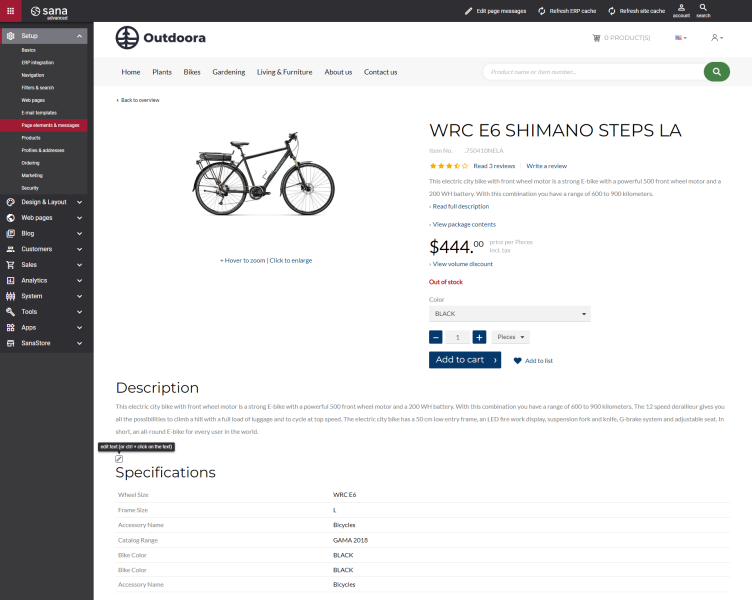
Task: Click the Customers people icon
Action: 11,249
